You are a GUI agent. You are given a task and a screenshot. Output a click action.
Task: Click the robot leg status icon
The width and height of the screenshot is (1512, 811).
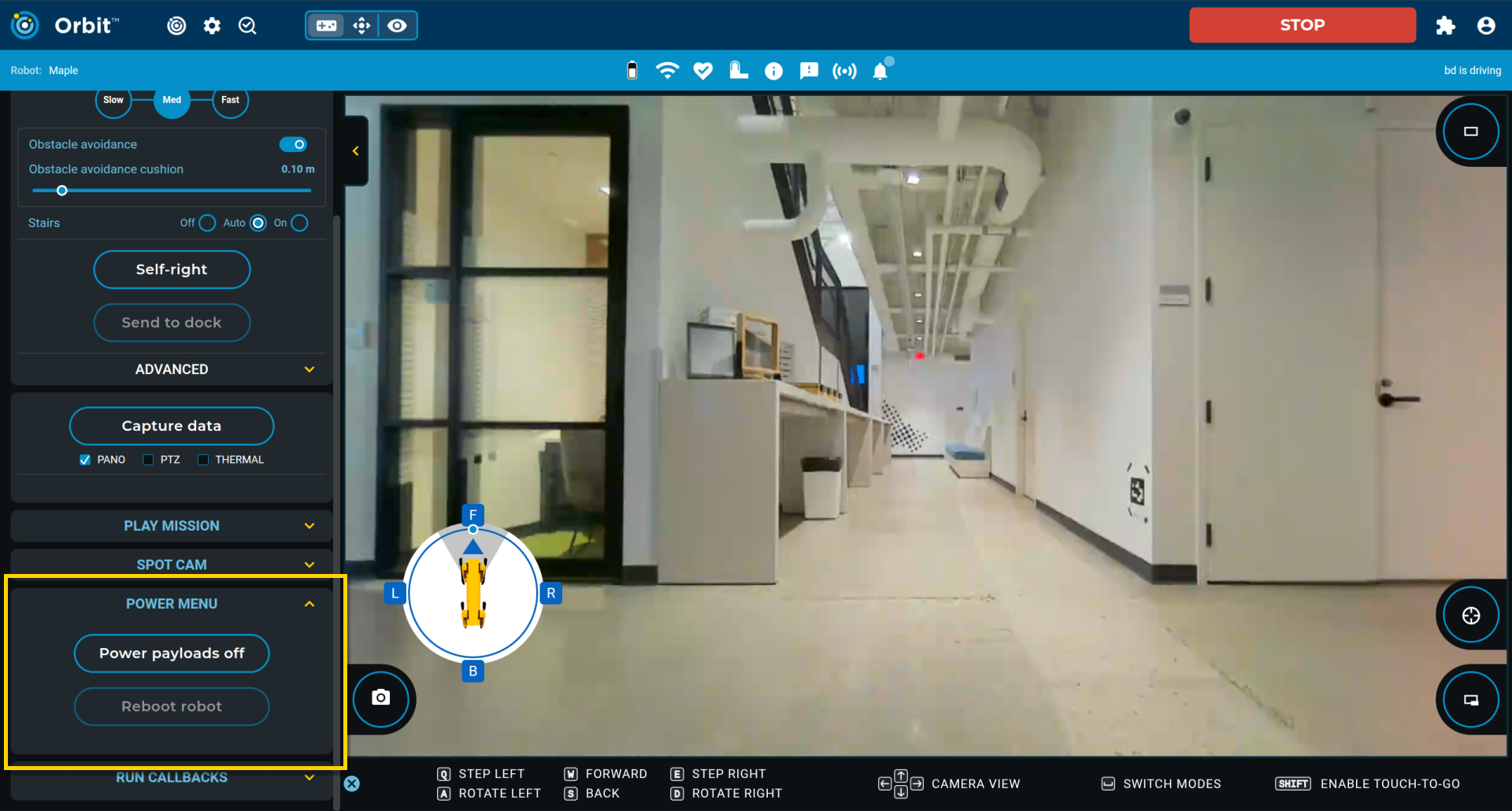click(738, 71)
